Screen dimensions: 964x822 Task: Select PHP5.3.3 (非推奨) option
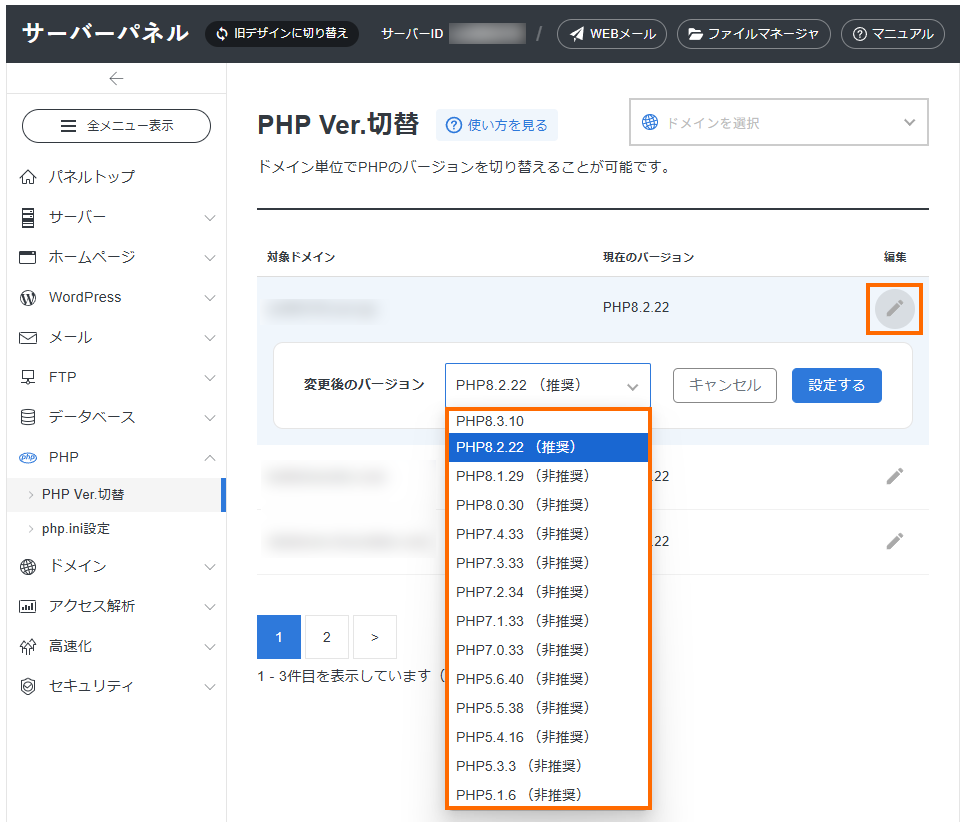(548, 766)
